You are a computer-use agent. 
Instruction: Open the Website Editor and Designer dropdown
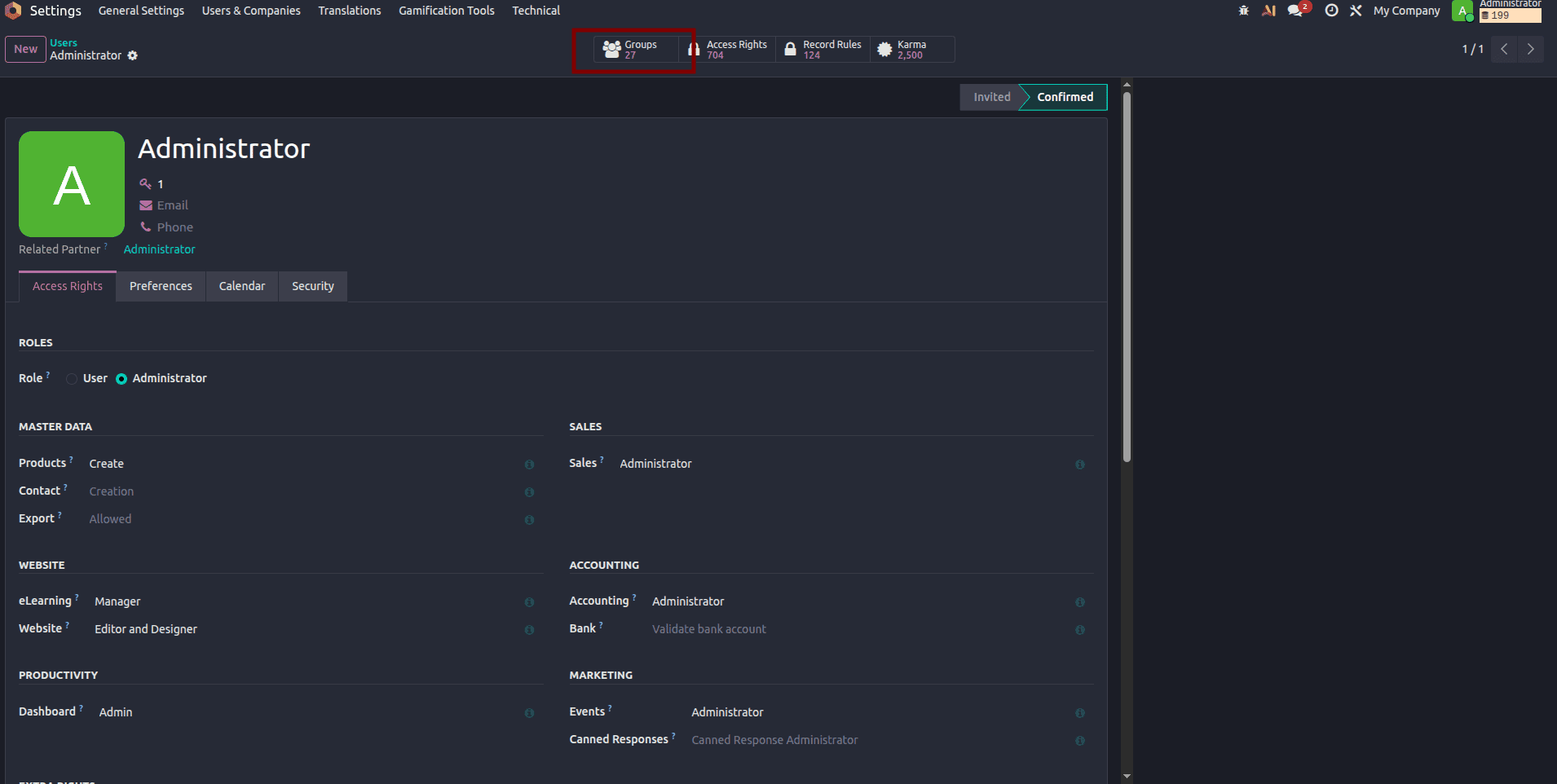tap(305, 629)
